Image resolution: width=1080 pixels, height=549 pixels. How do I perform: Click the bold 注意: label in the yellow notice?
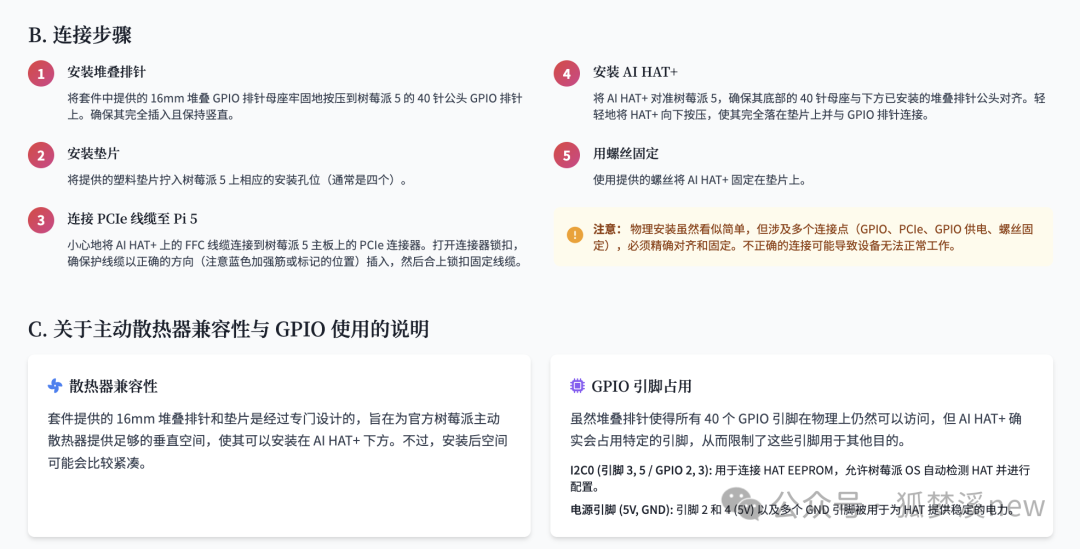(607, 229)
